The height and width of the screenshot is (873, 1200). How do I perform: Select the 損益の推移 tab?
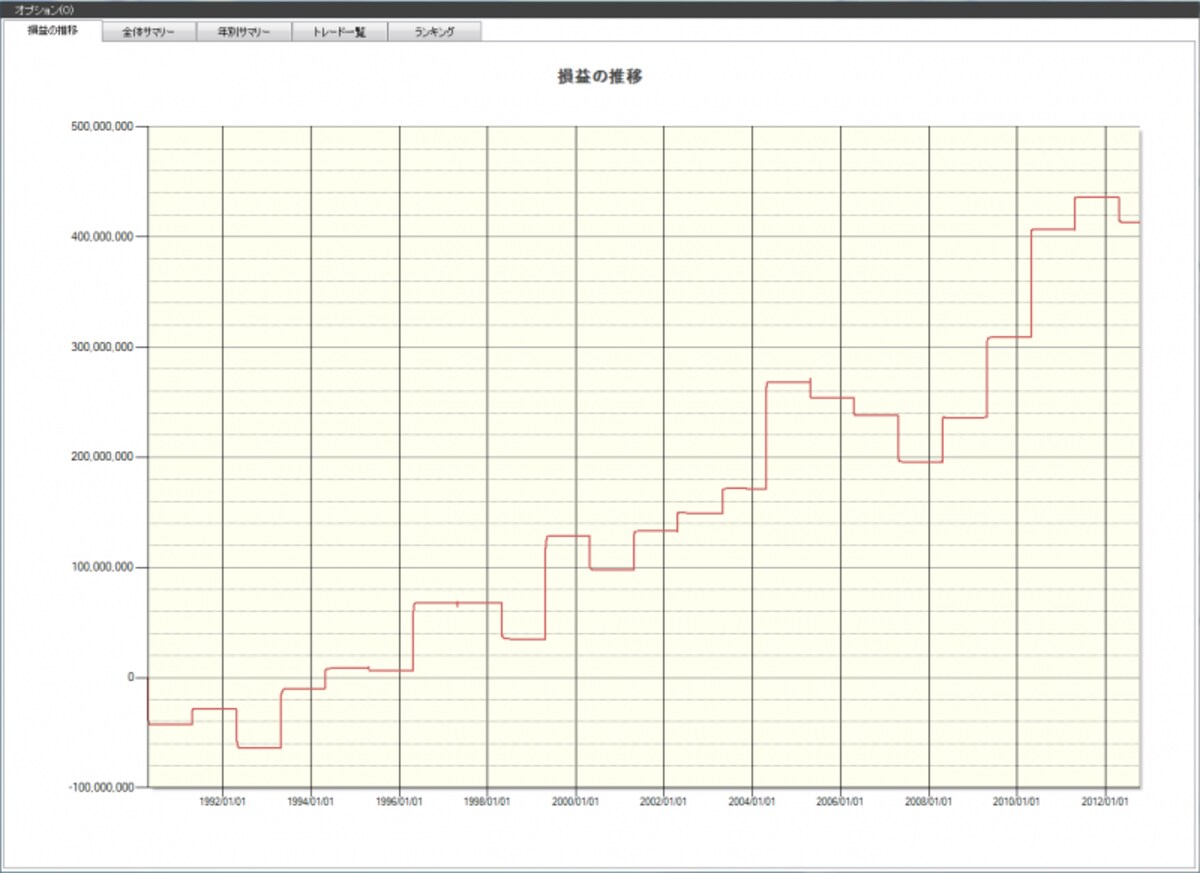coord(53,31)
